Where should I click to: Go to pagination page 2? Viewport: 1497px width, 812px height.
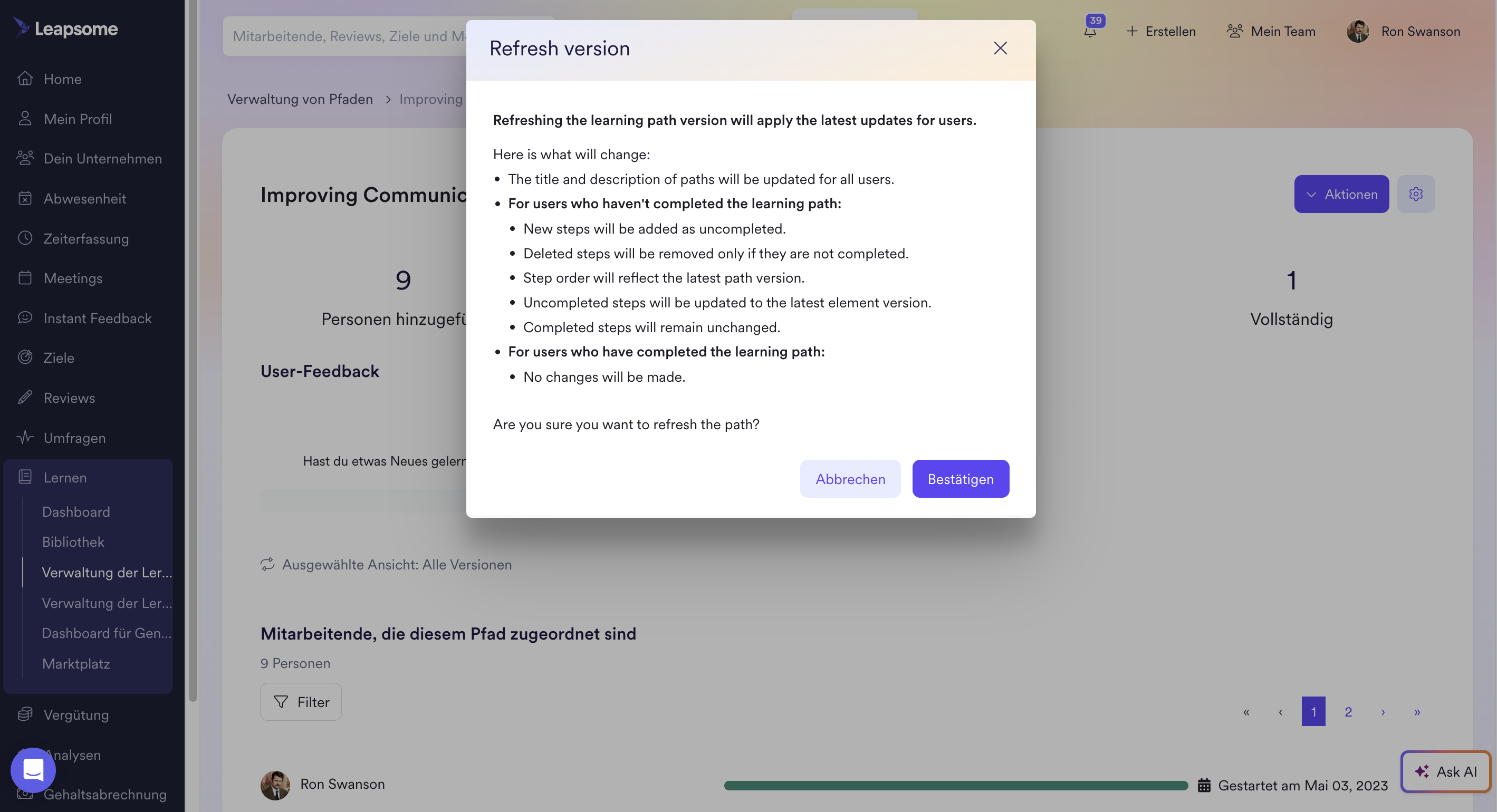tap(1348, 711)
